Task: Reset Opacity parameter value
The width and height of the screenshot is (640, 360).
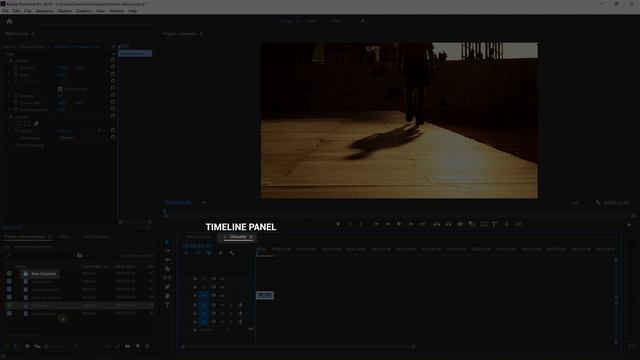Action: (x=113, y=131)
